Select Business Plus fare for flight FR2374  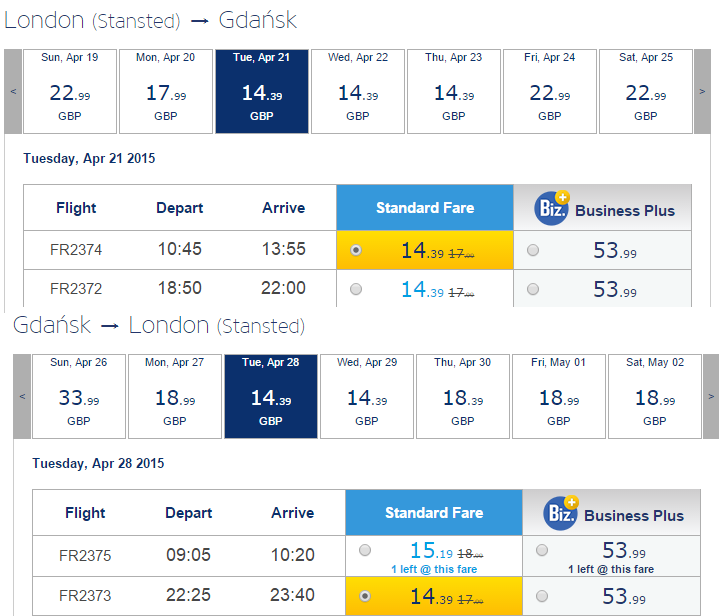click(533, 250)
